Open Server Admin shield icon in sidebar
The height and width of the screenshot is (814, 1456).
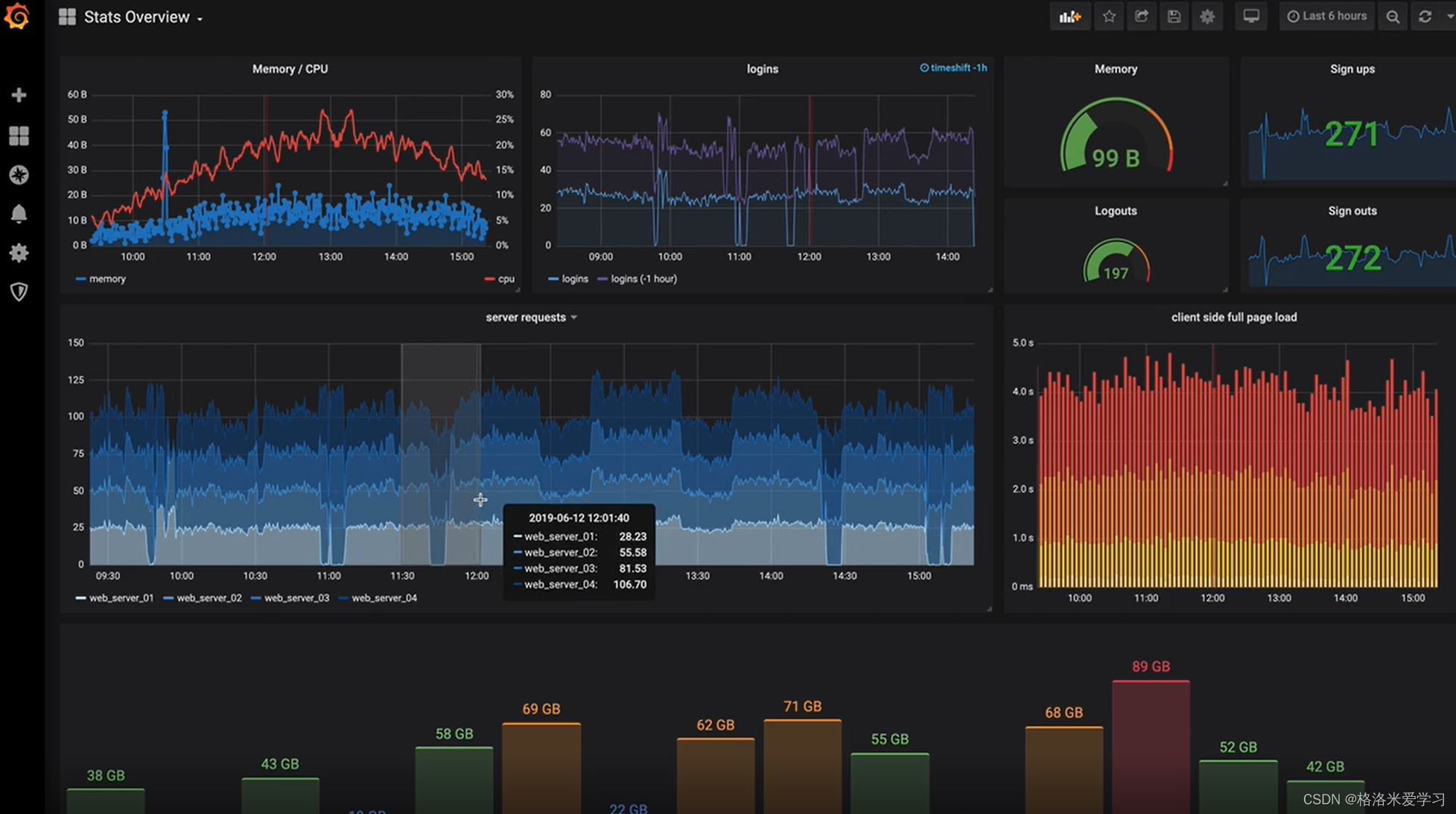click(x=19, y=292)
